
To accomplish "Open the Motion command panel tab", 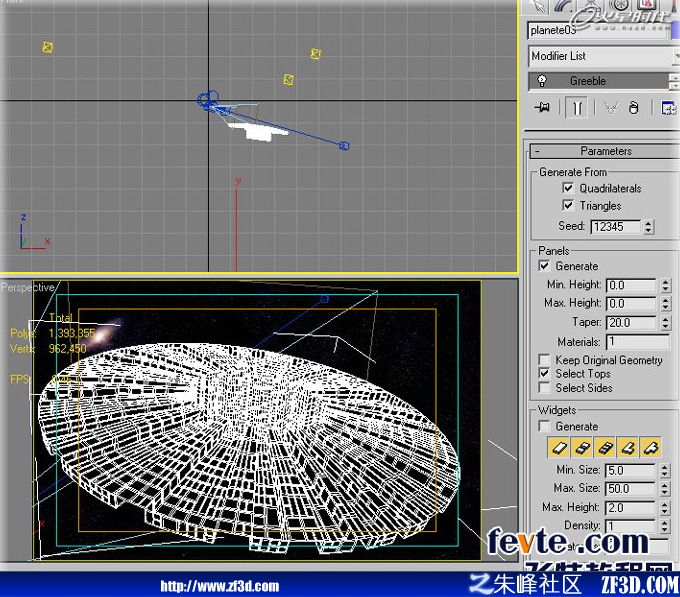I will pyautogui.click(x=619, y=6).
